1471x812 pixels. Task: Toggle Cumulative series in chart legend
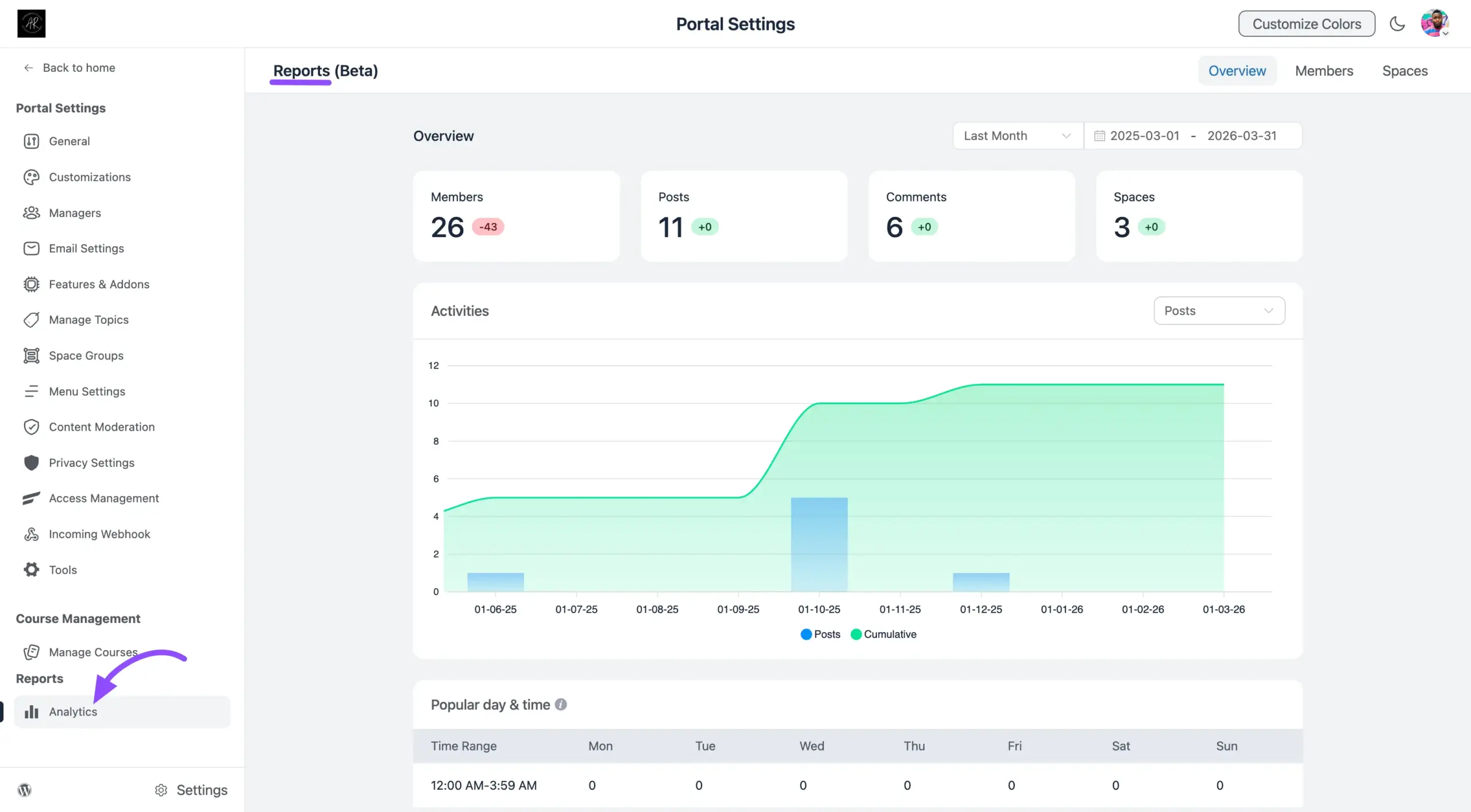(x=883, y=634)
